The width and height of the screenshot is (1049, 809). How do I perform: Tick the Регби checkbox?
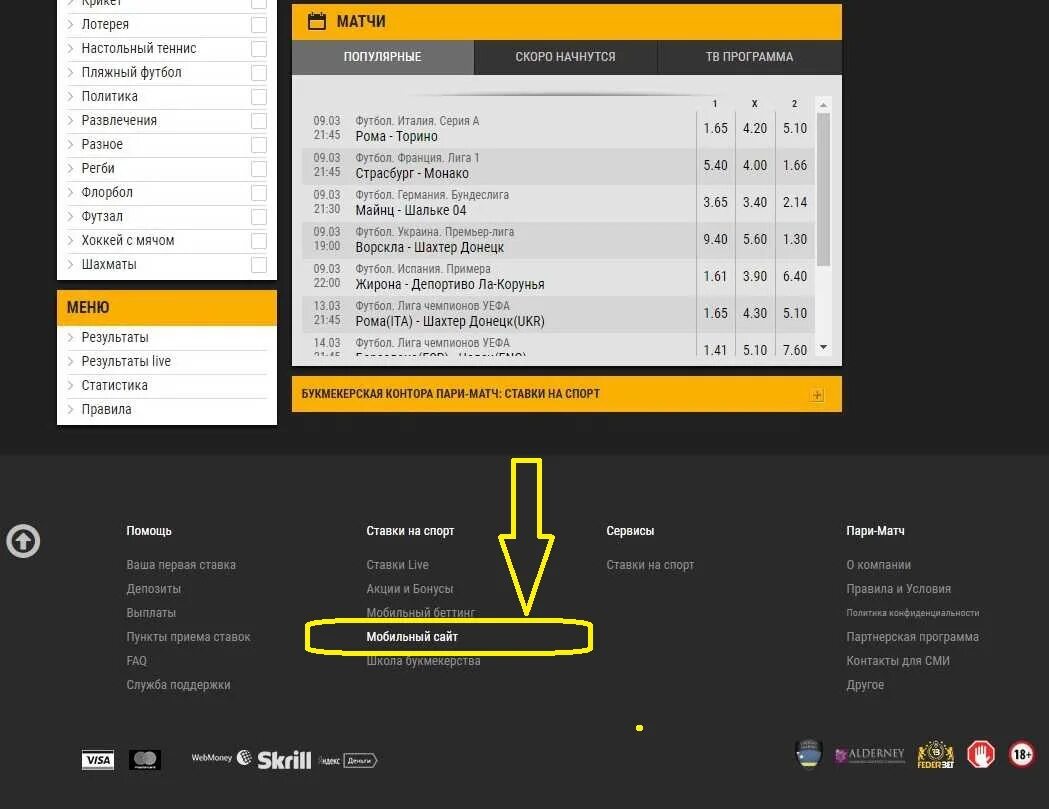tap(259, 169)
